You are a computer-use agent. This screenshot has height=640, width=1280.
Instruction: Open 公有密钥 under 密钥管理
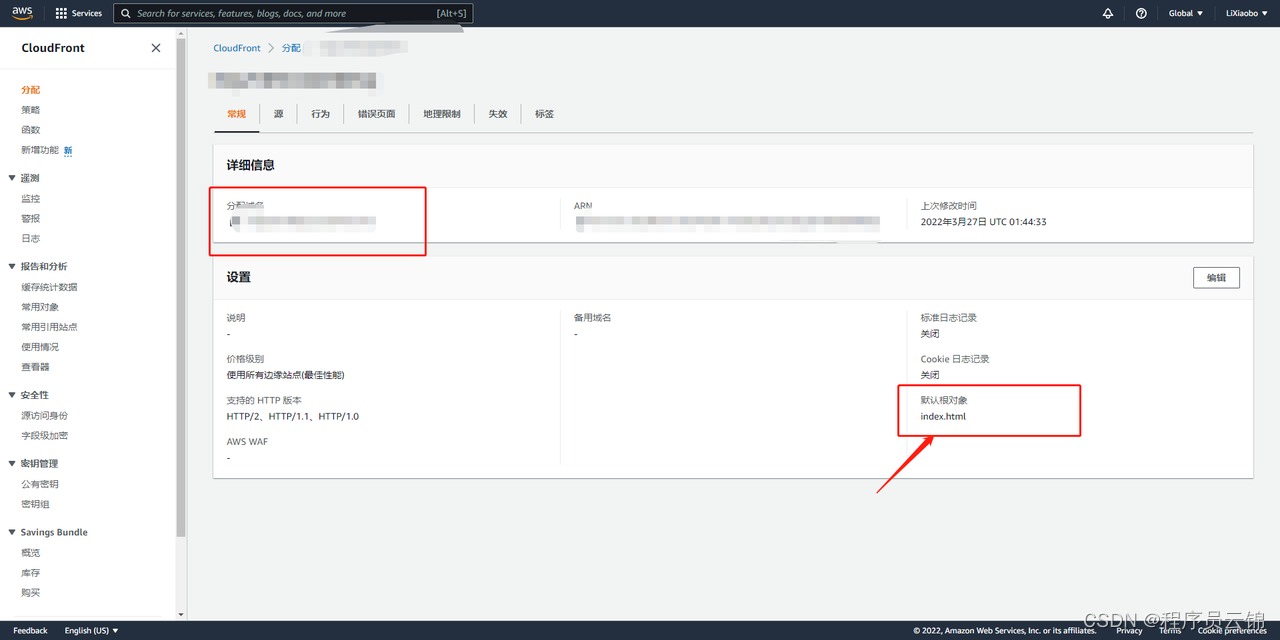(40, 484)
